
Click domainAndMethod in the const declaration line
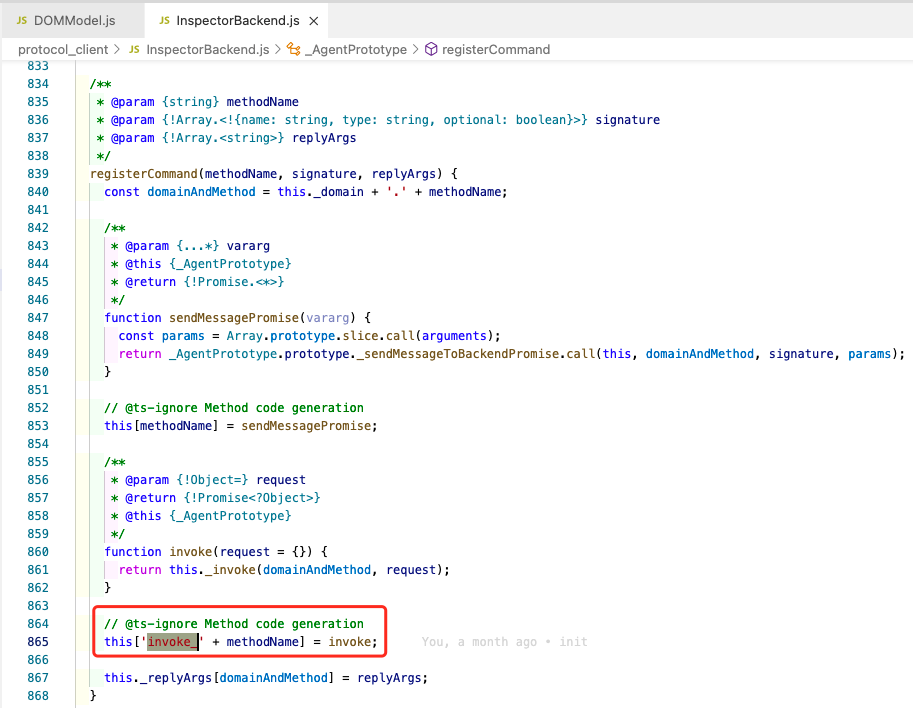pos(201,192)
